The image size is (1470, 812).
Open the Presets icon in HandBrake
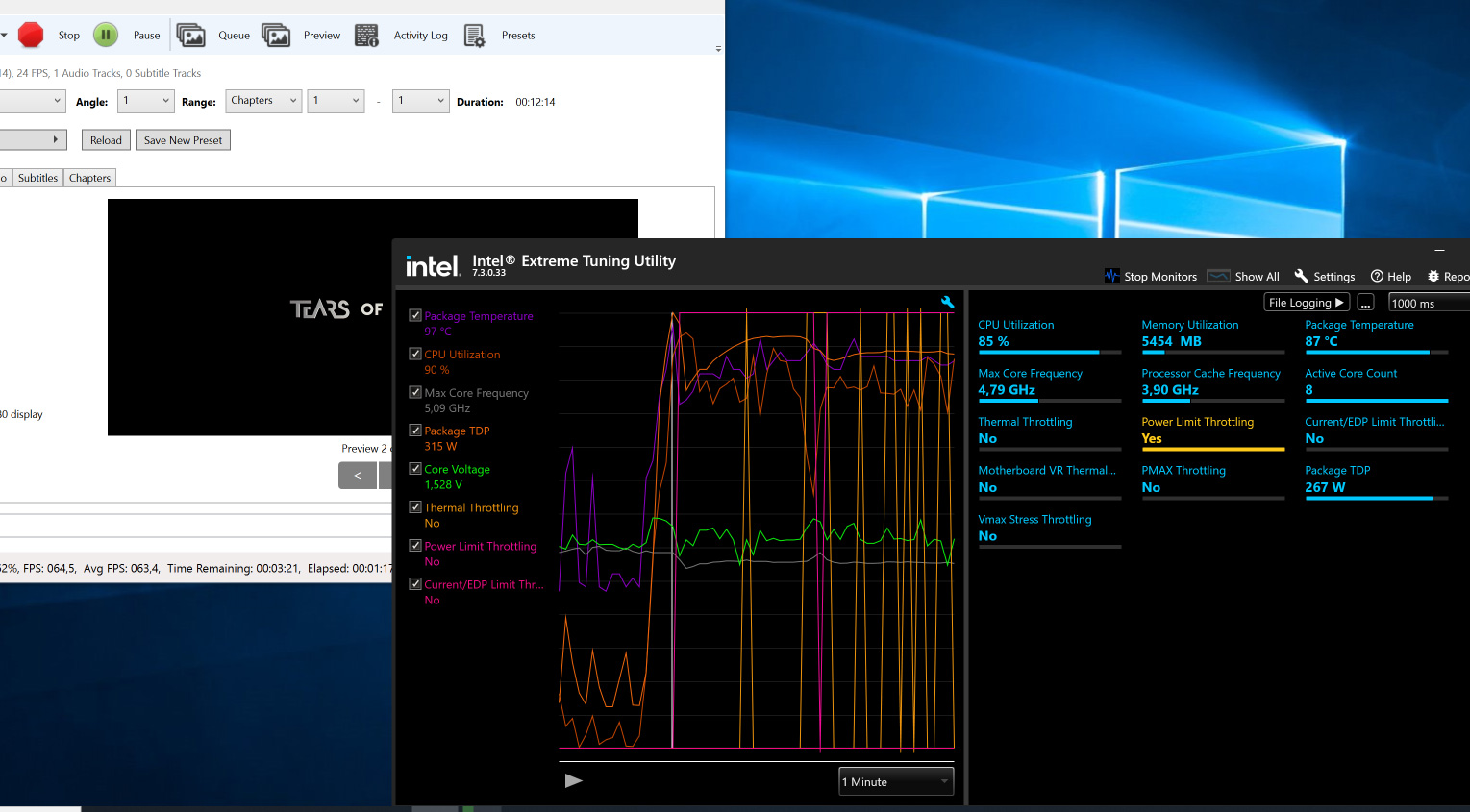(x=474, y=36)
